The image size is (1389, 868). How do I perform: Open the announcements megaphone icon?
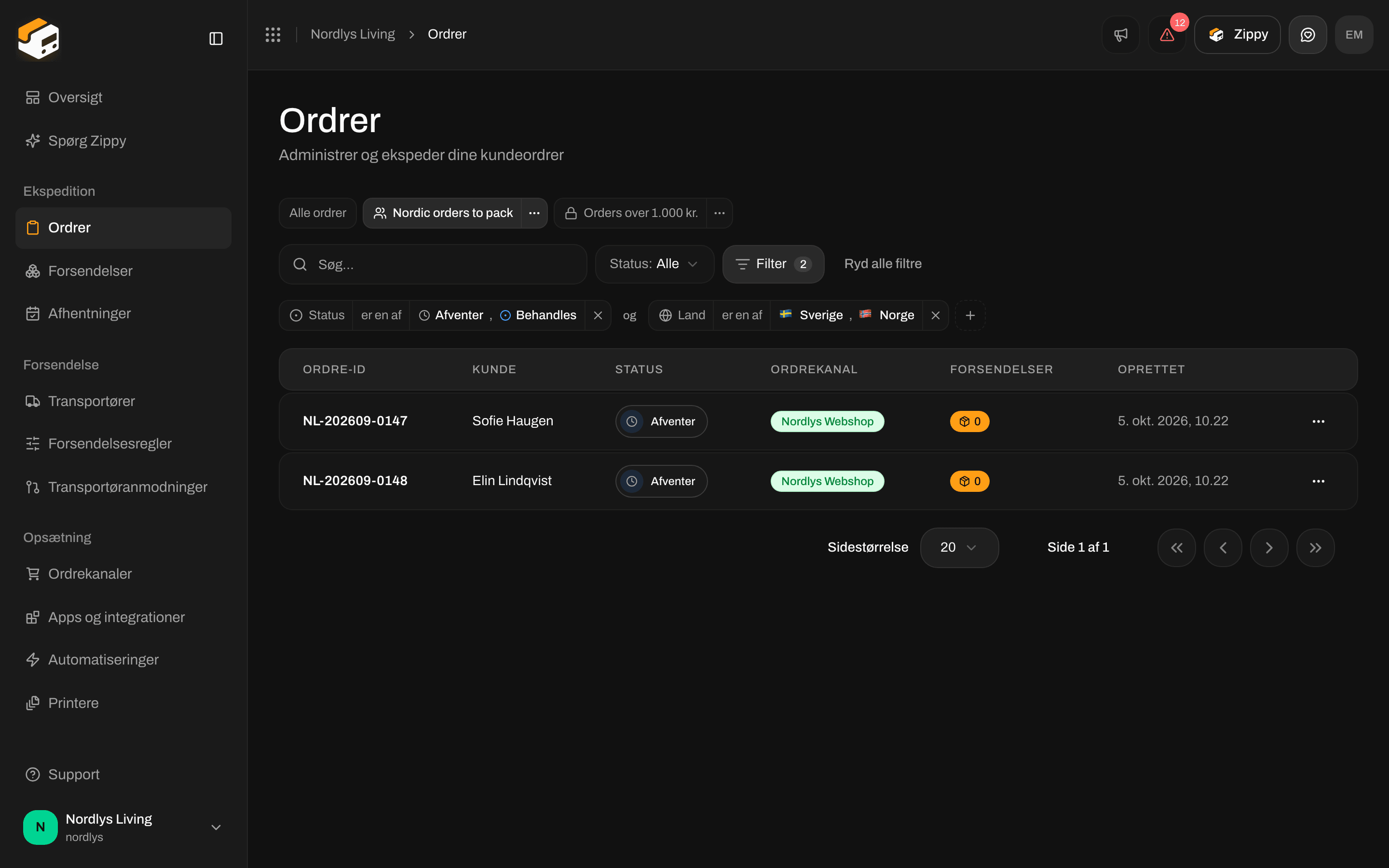point(1120,34)
